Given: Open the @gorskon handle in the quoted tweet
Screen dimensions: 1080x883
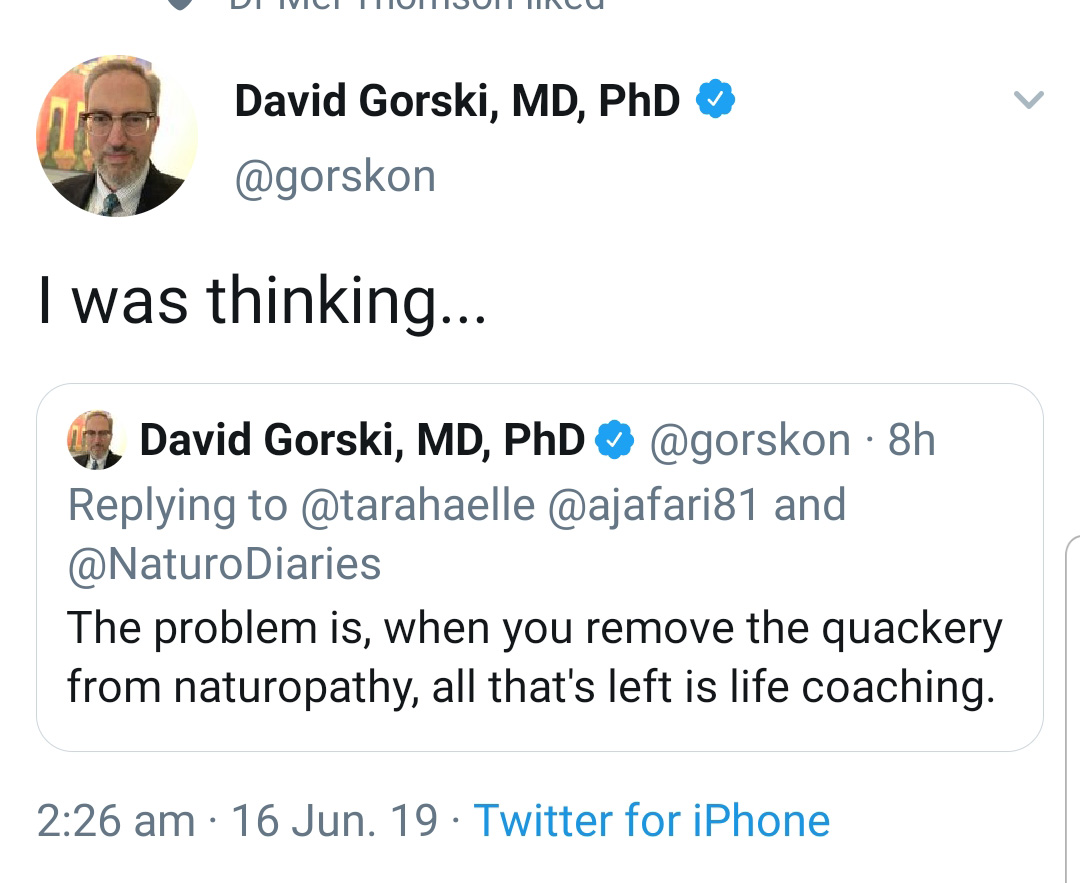Looking at the screenshot, I should pos(750,440).
